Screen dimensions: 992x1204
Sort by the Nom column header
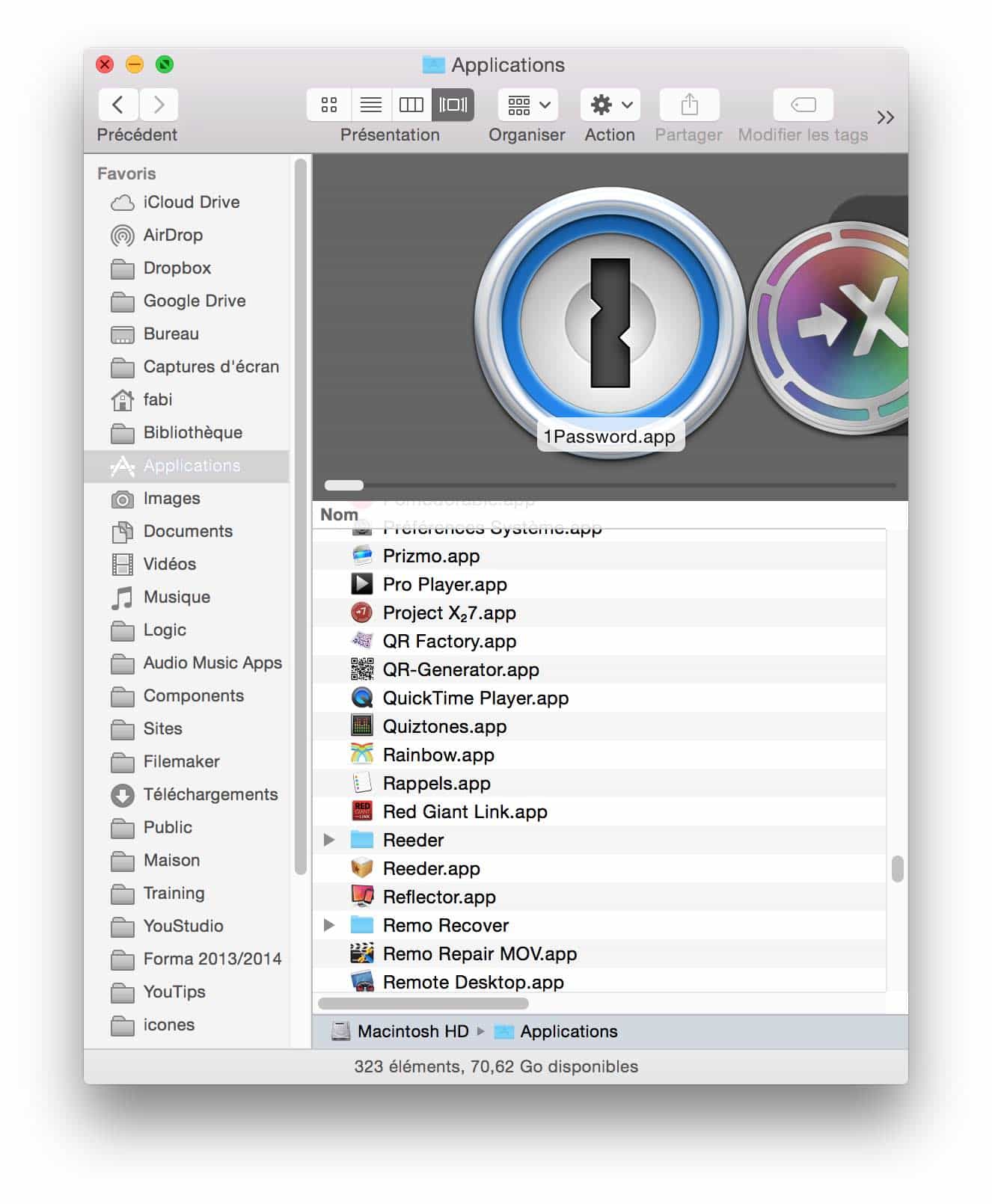click(x=339, y=515)
